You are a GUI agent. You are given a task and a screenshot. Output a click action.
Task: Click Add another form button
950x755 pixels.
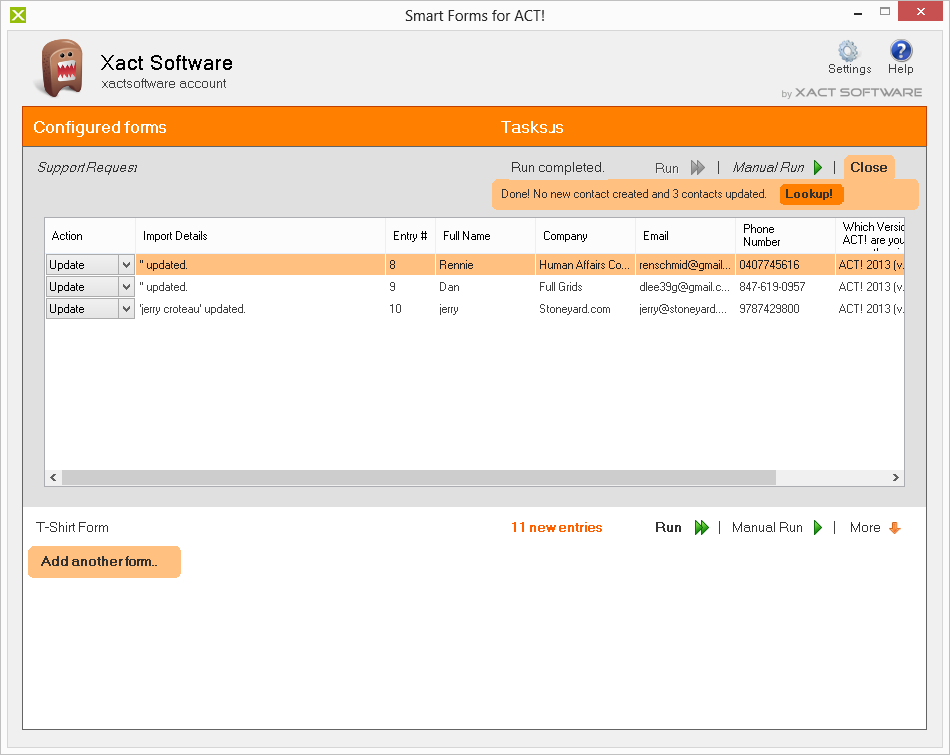click(104, 562)
